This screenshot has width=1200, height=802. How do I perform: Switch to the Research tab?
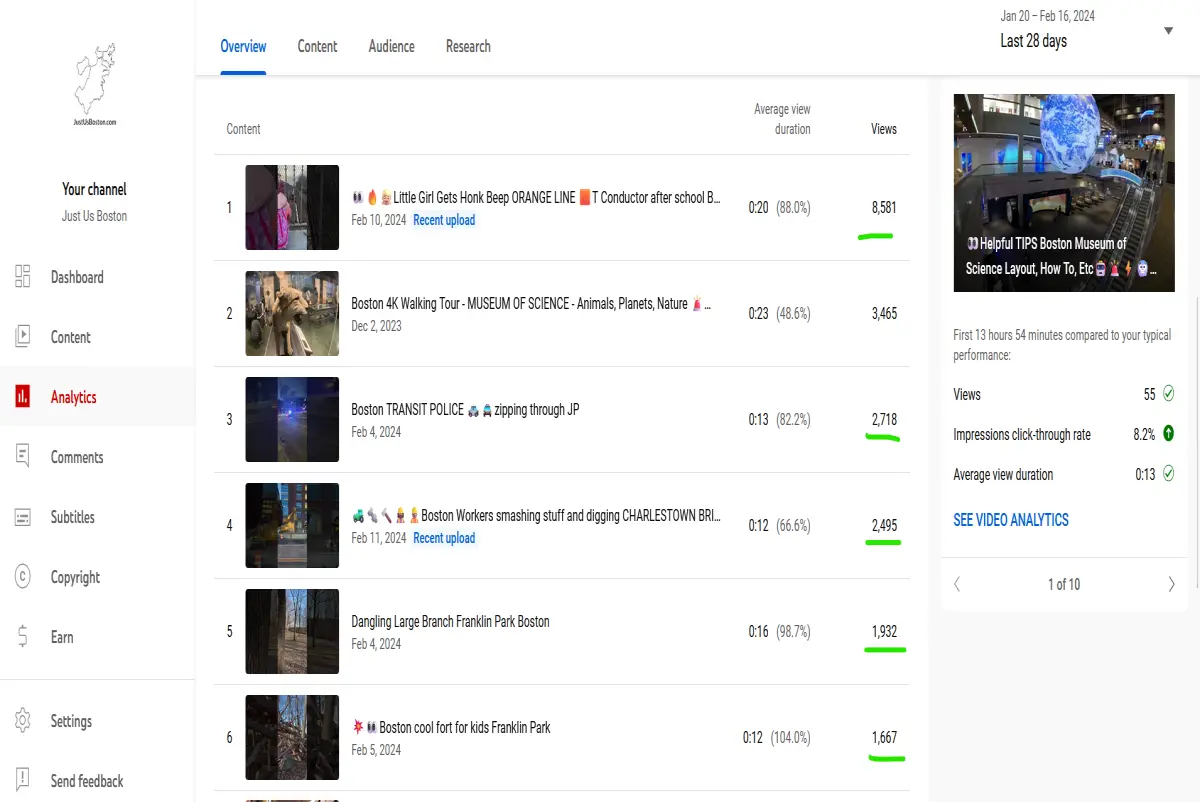[x=468, y=46]
